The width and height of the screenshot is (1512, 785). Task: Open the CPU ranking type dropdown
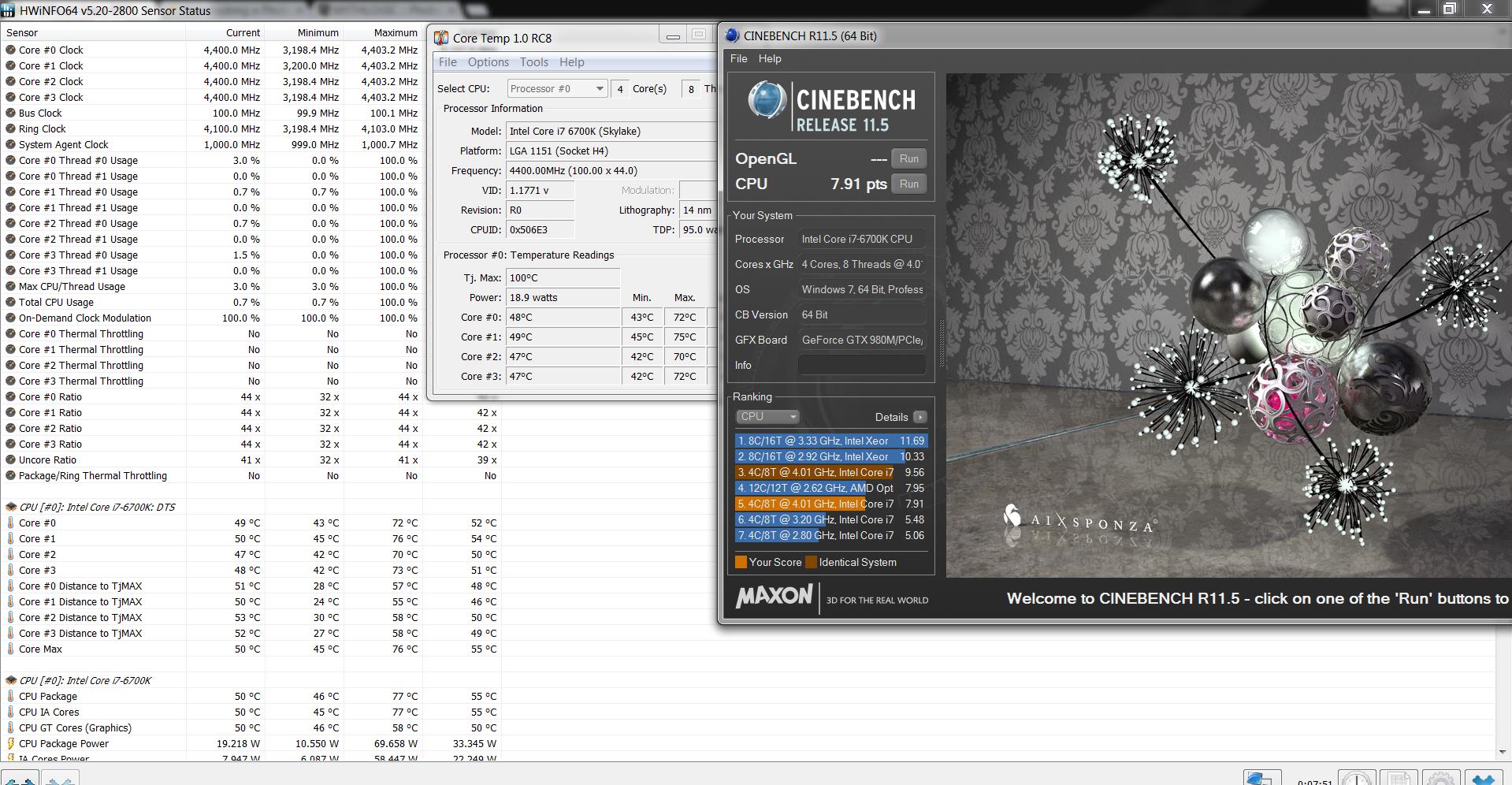click(x=767, y=417)
